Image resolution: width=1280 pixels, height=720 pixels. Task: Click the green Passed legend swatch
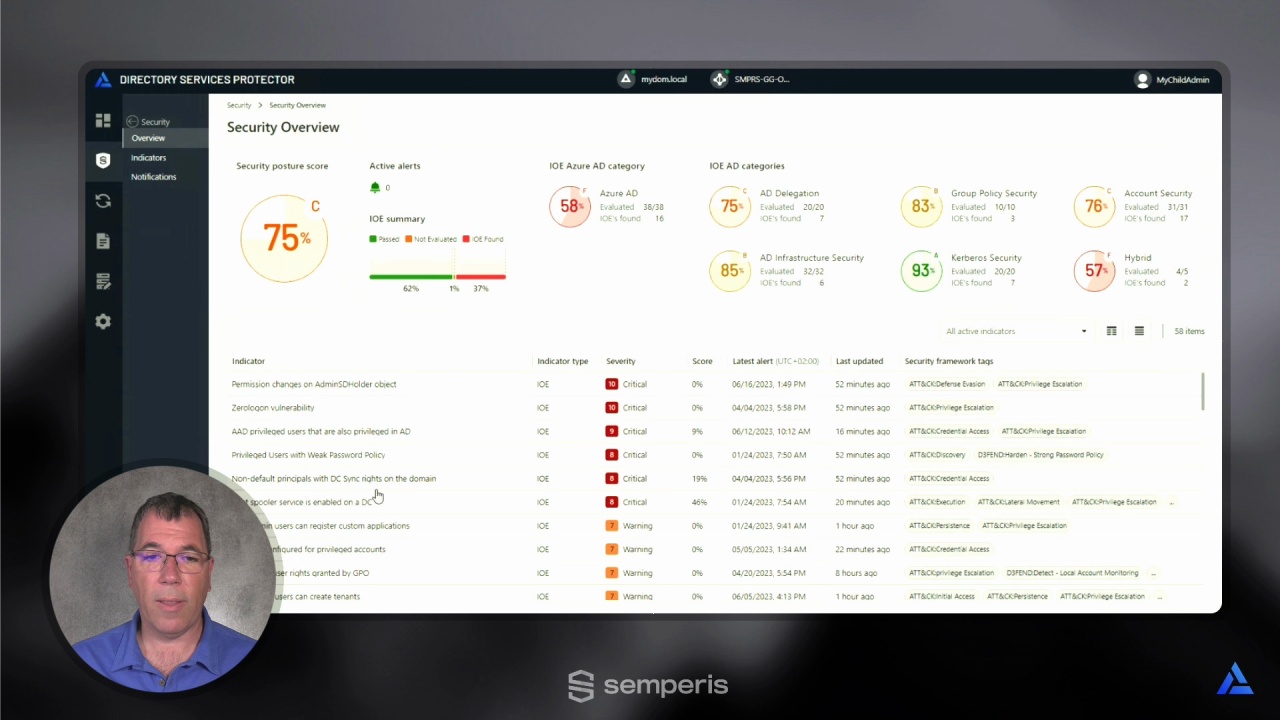coord(373,239)
